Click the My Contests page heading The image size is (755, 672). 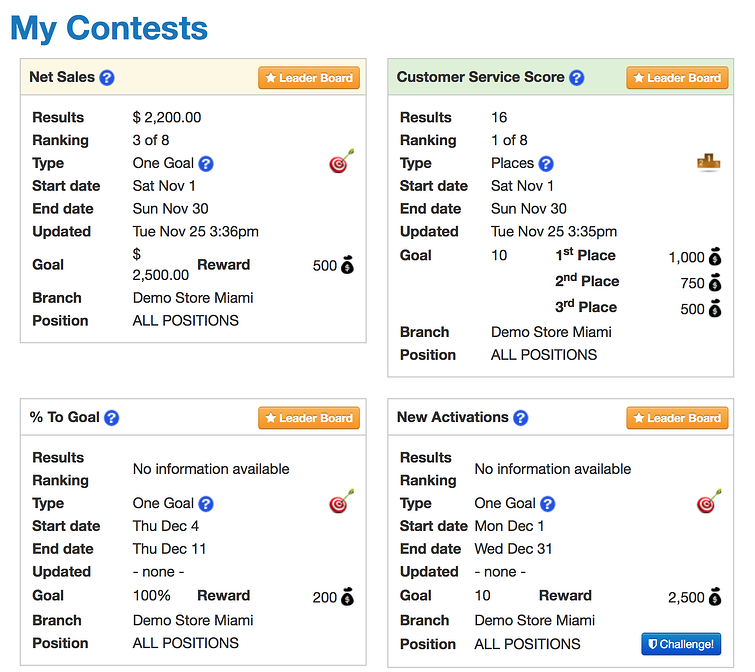click(x=109, y=28)
